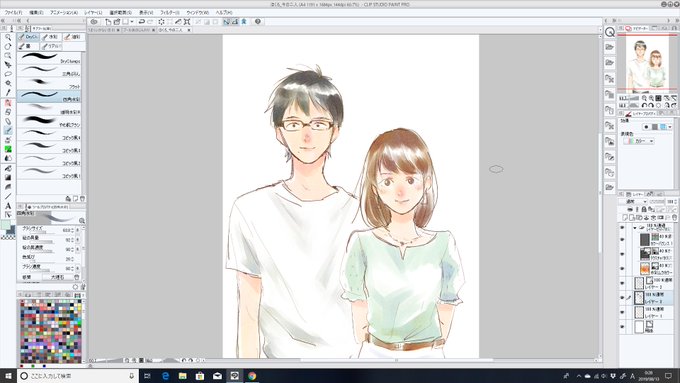Screen dimensions: 680x383
Task: Close the active ぼくら、今の二人 canvas tab
Action: tap(189, 30)
